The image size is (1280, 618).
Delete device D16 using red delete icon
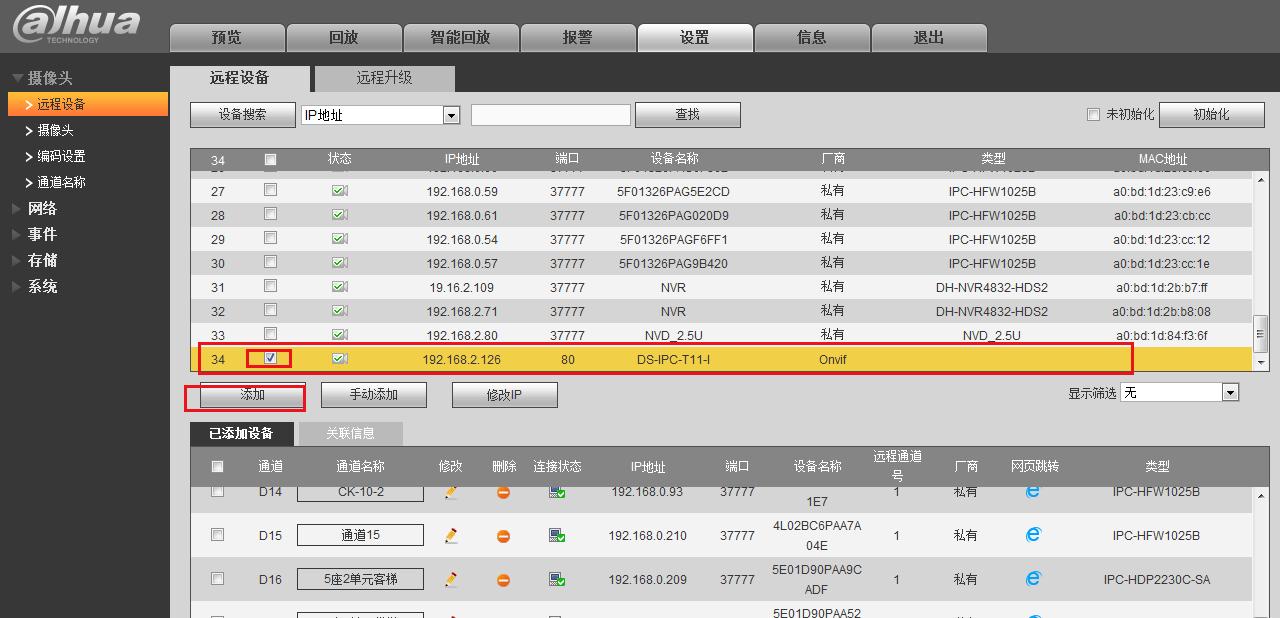(x=503, y=578)
